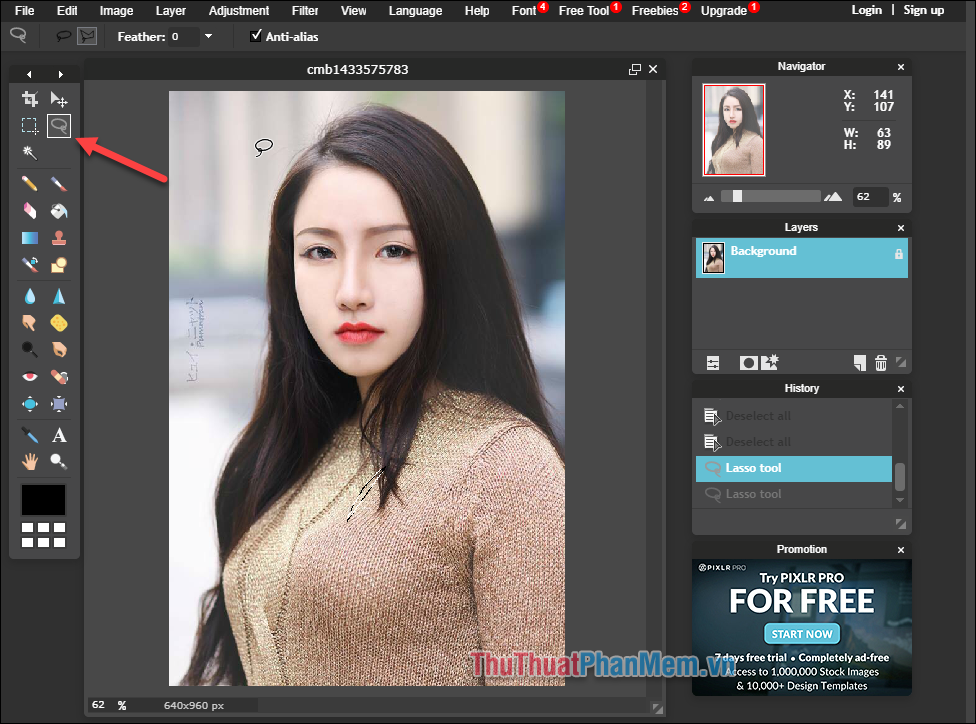Image resolution: width=976 pixels, height=724 pixels.
Task: Toggle the Anti-alias checkbox
Action: [x=256, y=35]
